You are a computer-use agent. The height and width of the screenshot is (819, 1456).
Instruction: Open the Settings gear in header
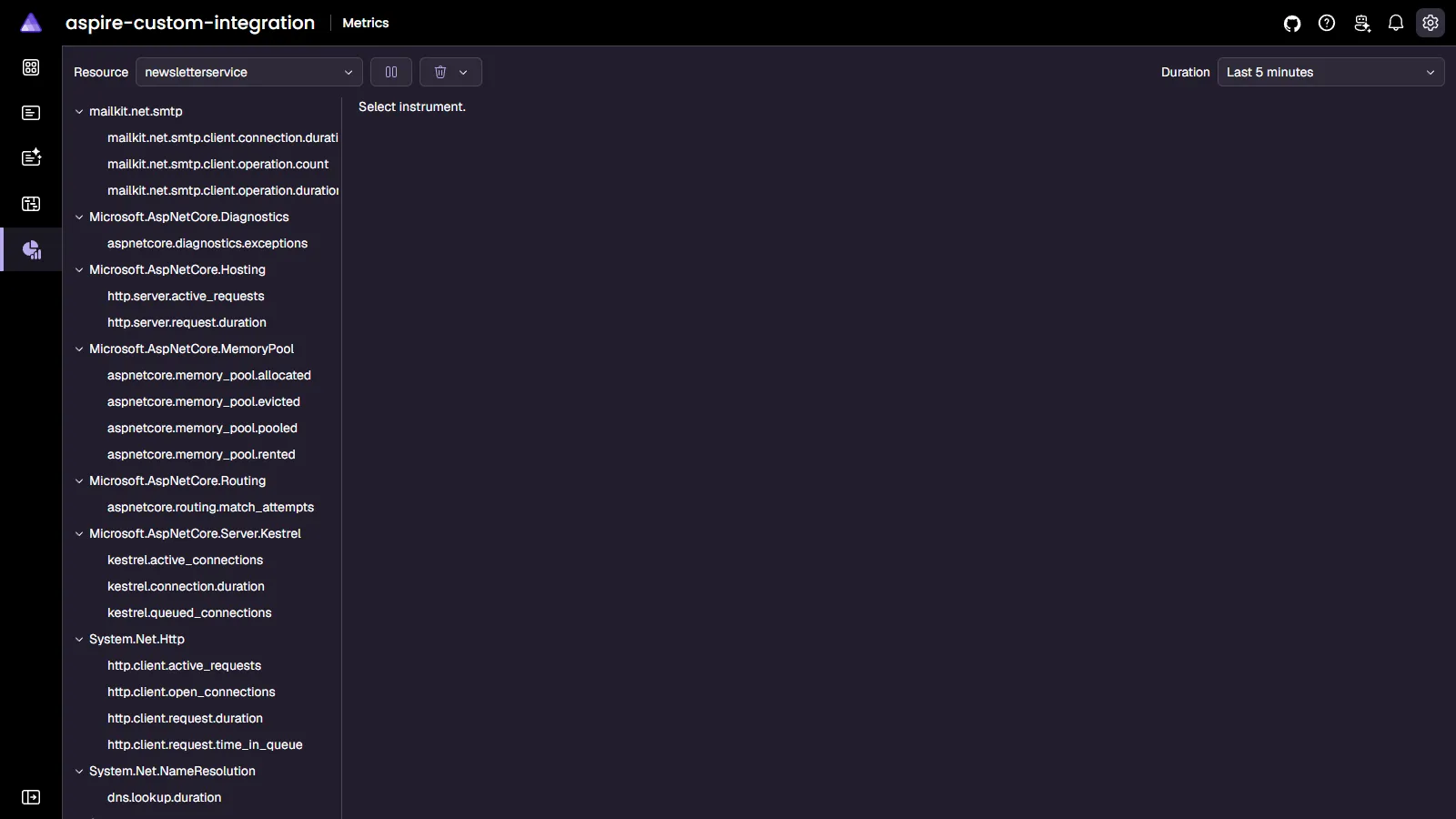coord(1431,24)
